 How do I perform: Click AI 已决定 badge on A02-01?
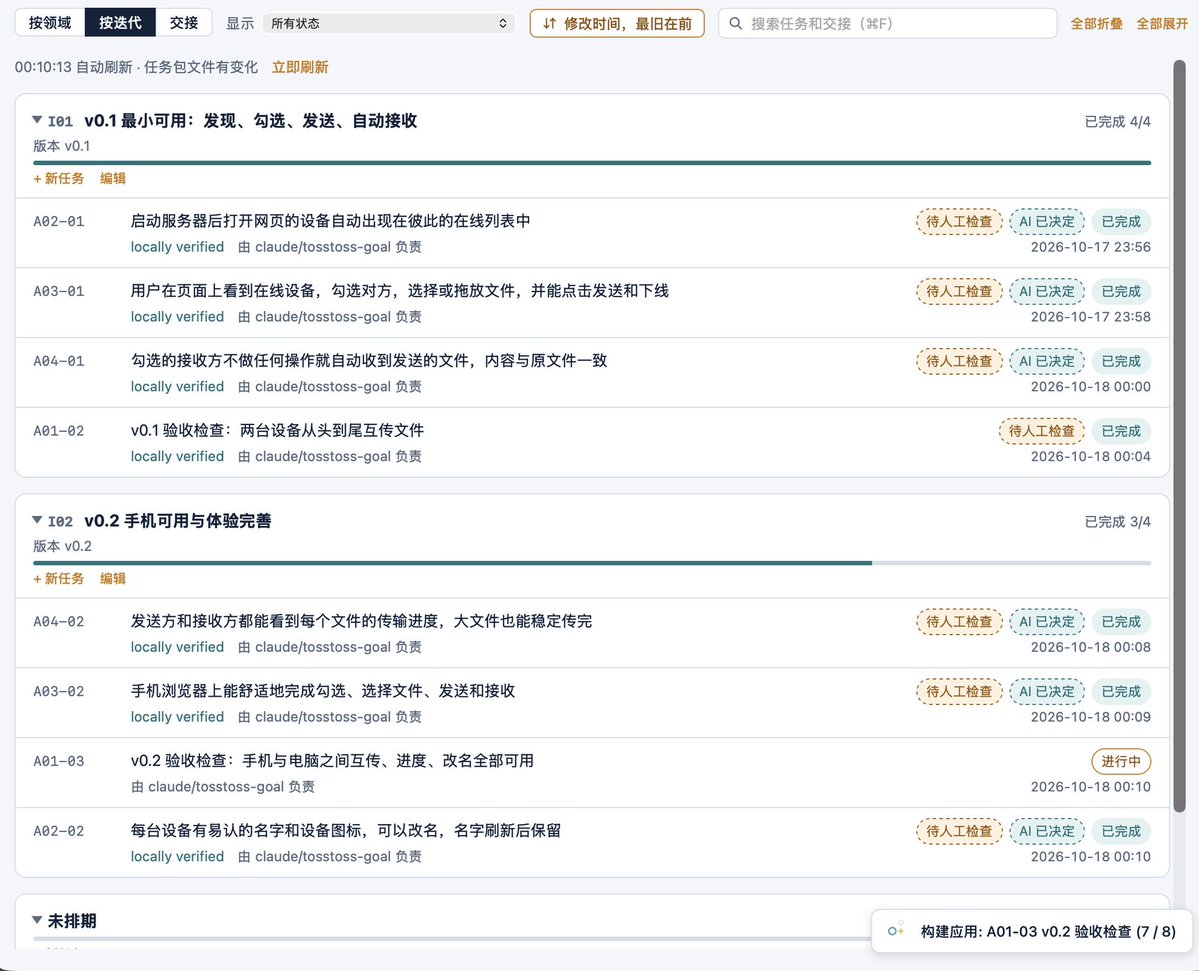(x=1047, y=222)
